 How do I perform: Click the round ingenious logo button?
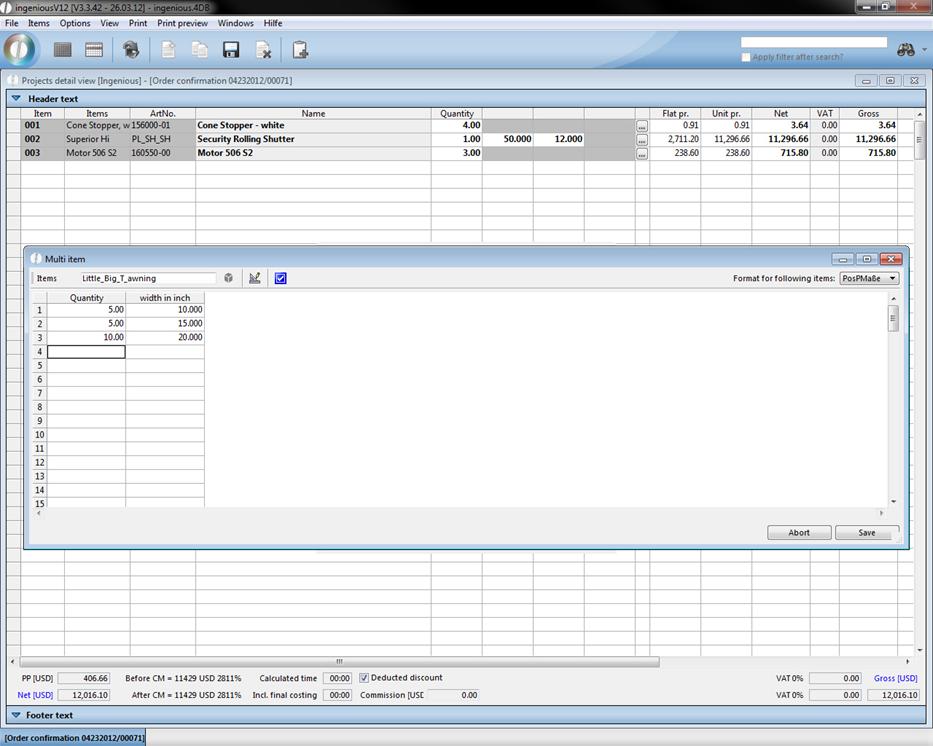click(20, 49)
